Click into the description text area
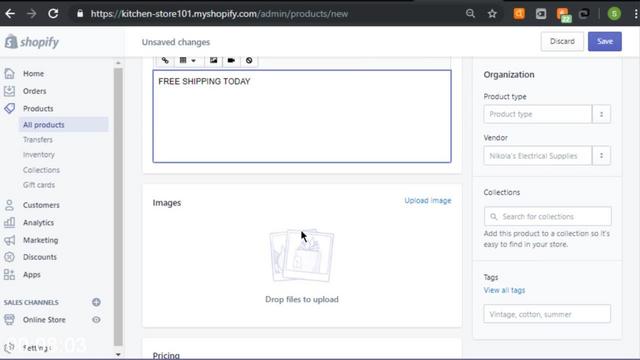The width and height of the screenshot is (640, 360). pyautogui.click(x=302, y=116)
